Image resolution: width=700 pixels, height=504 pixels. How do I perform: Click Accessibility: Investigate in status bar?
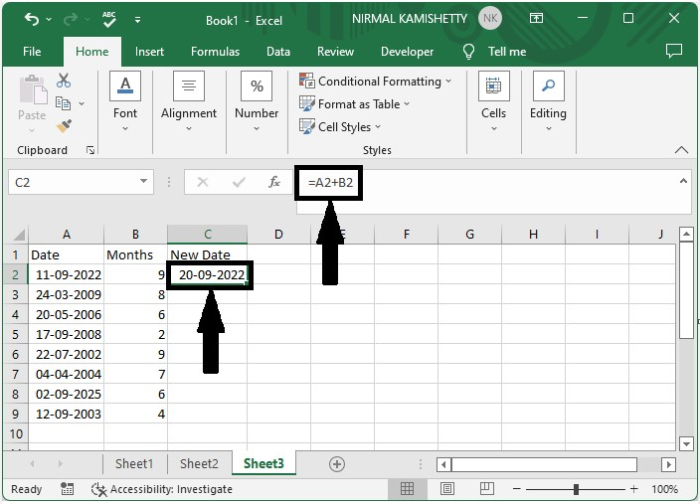tap(162, 489)
